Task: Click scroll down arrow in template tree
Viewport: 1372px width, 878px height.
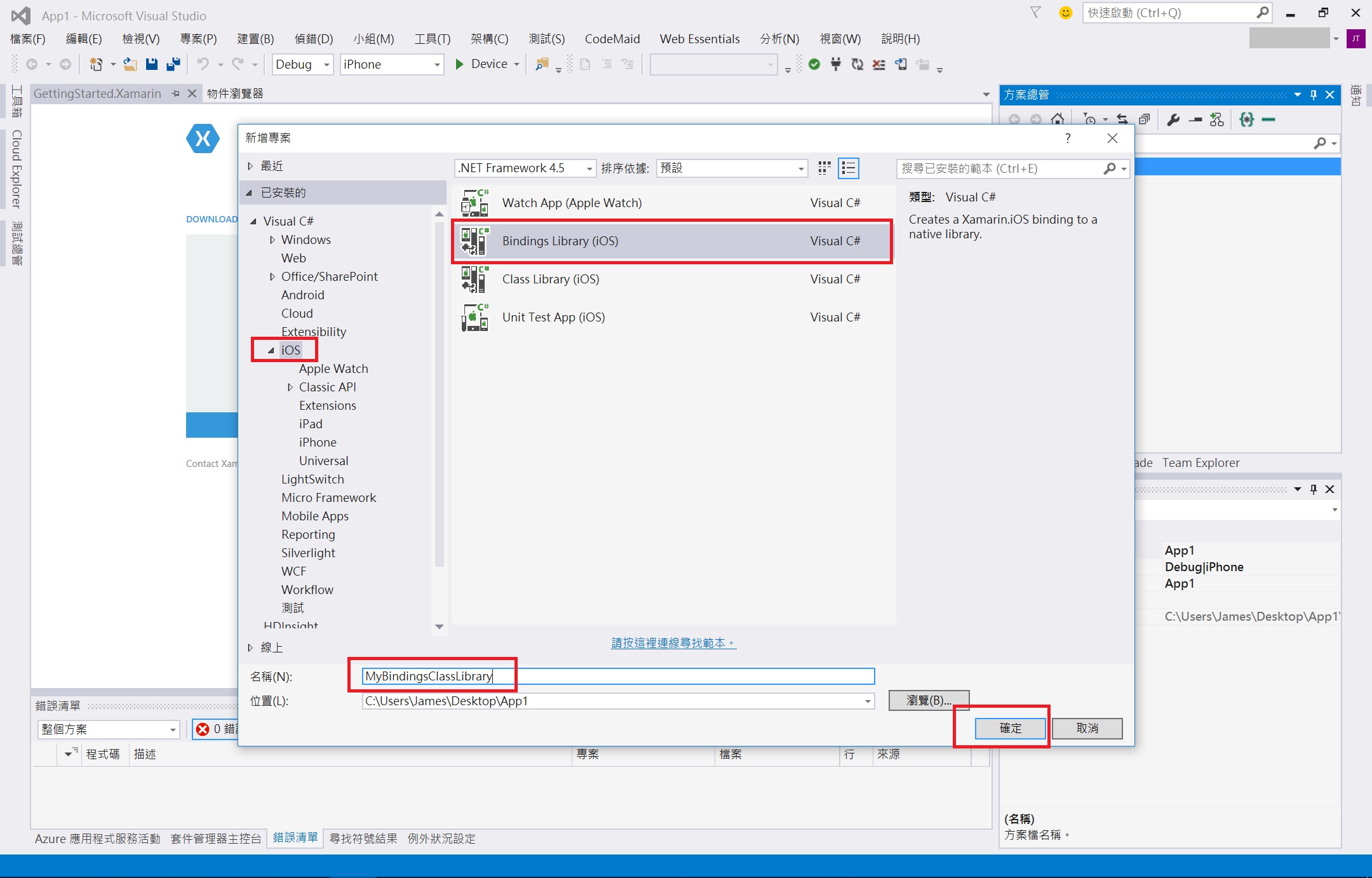Action: click(439, 626)
